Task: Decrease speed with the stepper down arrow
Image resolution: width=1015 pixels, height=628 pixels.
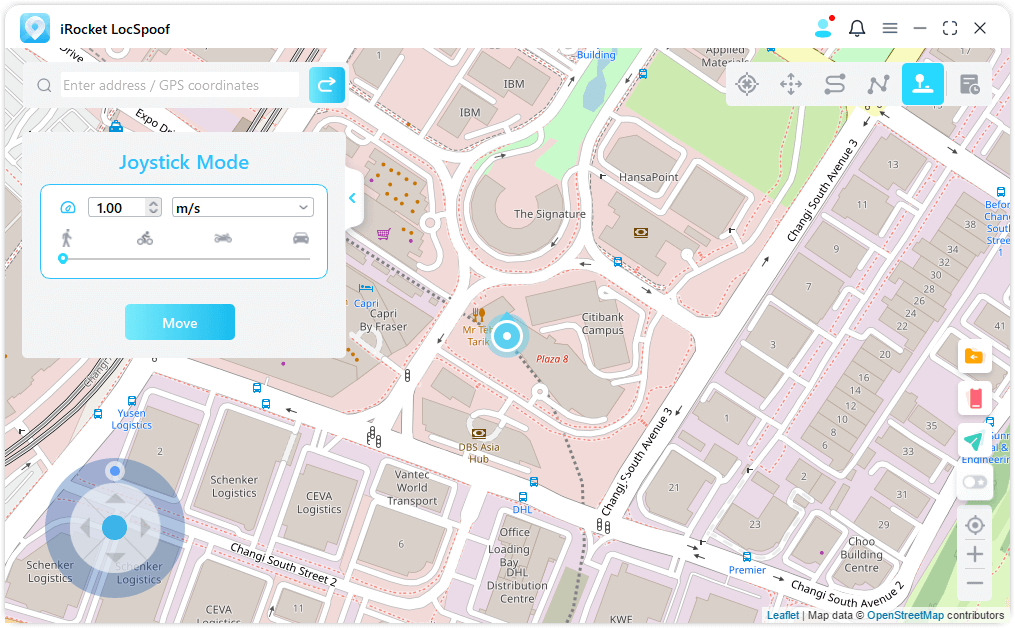Action: (153, 212)
